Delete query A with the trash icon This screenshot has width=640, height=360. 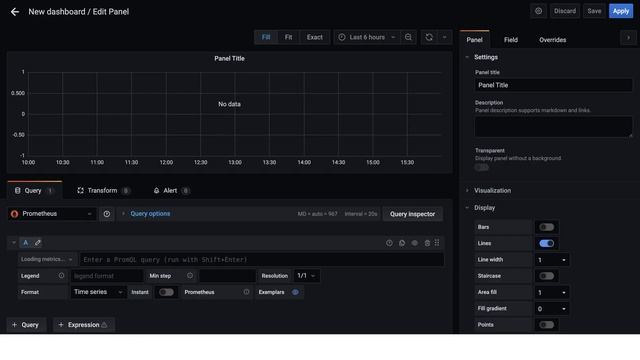[x=427, y=243]
